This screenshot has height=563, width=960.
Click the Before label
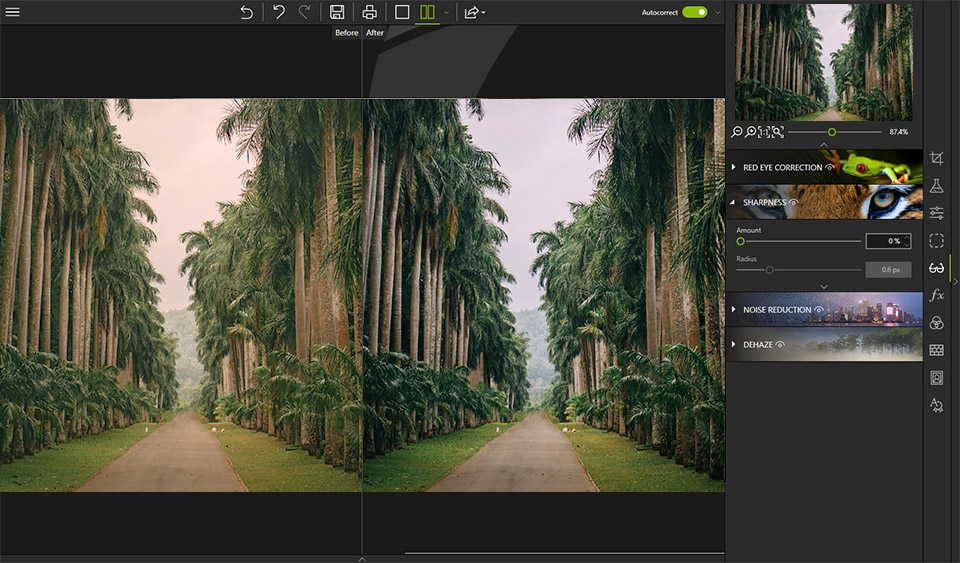tap(347, 33)
